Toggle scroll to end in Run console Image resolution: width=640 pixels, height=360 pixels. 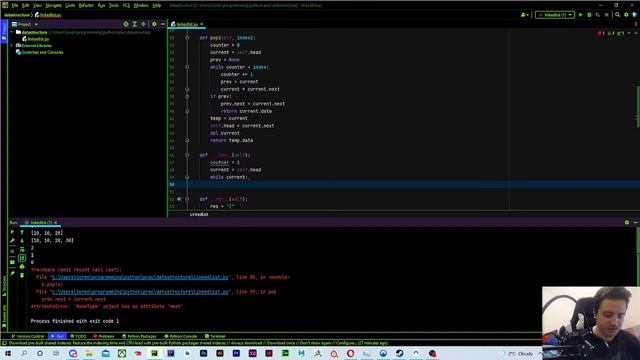click(x=22, y=258)
